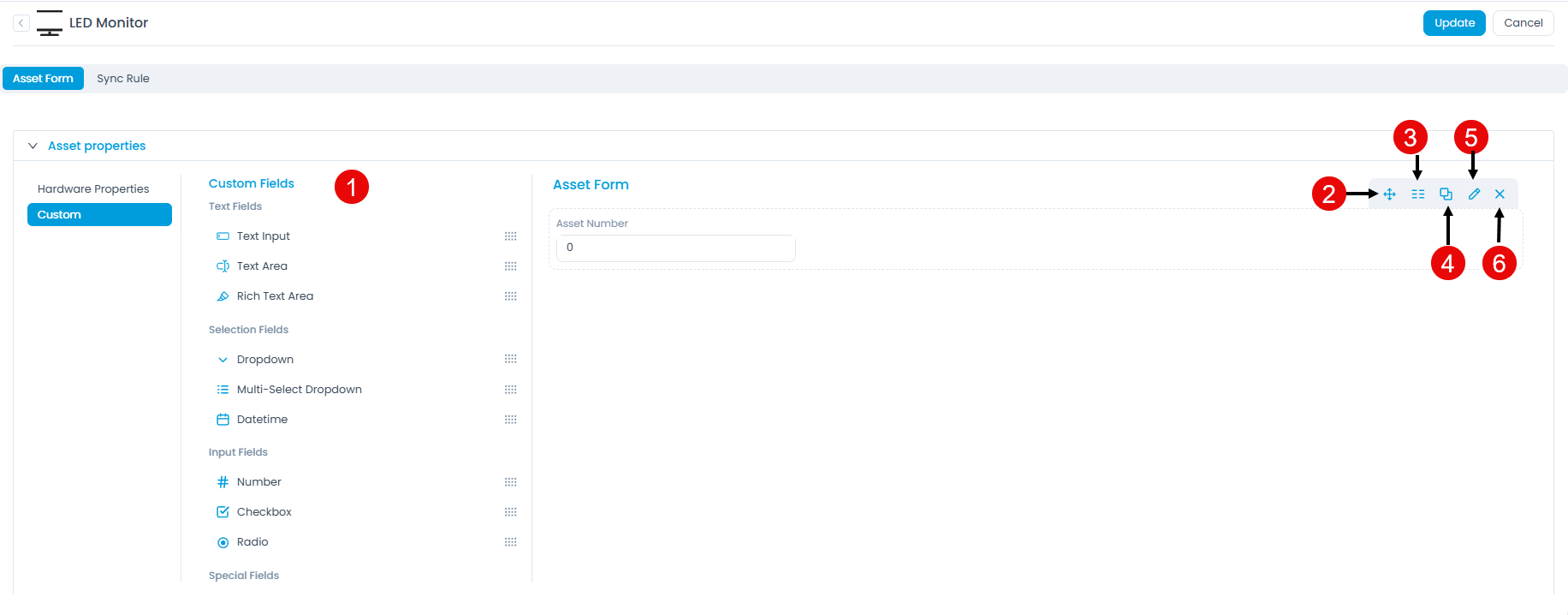The height and width of the screenshot is (615, 1568).
Task: Choose the Multi-Select Dropdown field
Action: point(299,390)
